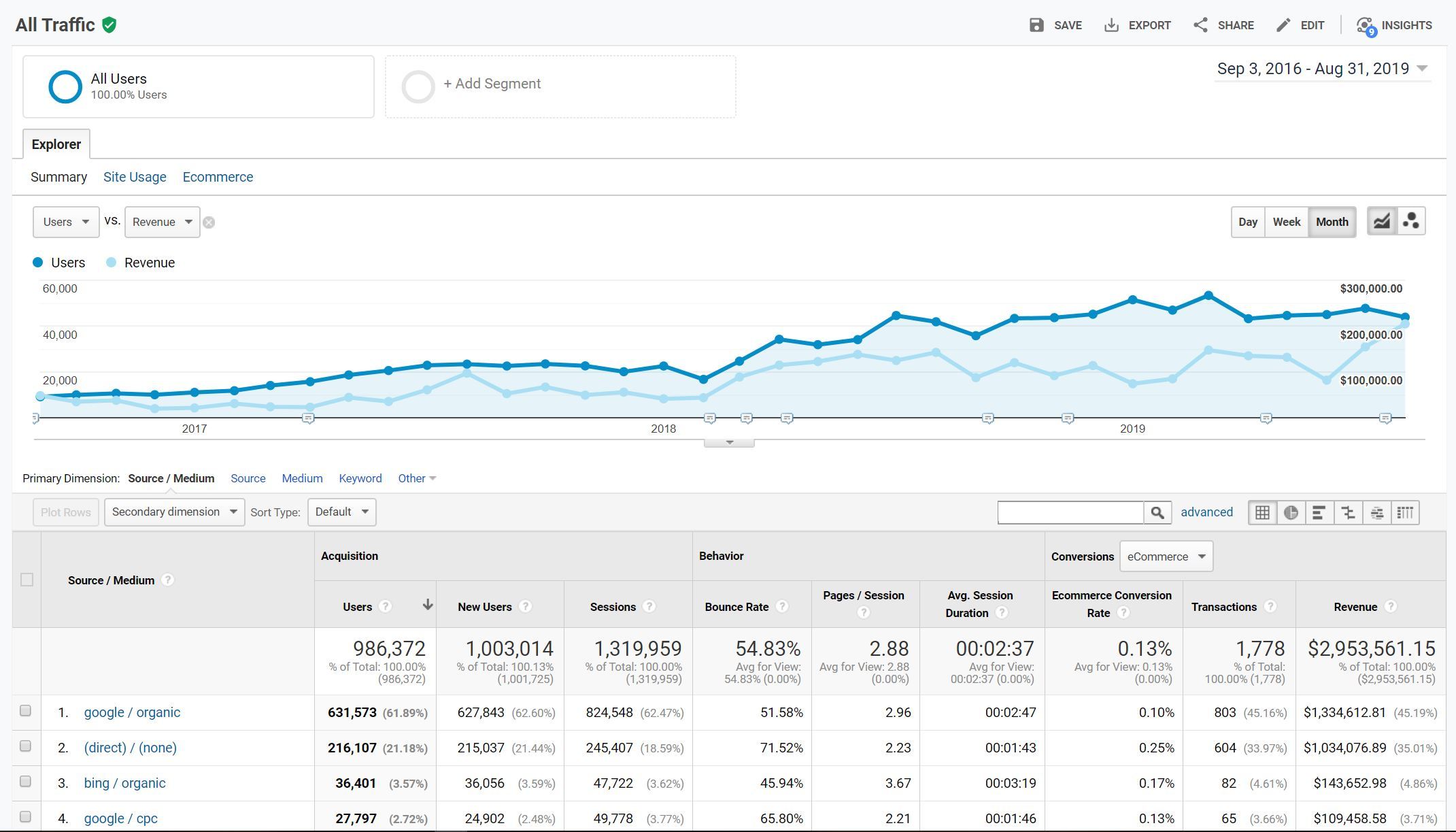Click into the table search field
The height and width of the screenshot is (832, 1456).
click(1070, 512)
